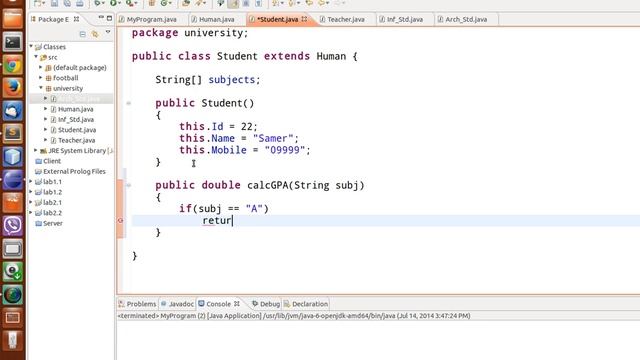Image resolution: width=640 pixels, height=360 pixels.
Task: Expand Human.java in the tree
Action: (46, 109)
